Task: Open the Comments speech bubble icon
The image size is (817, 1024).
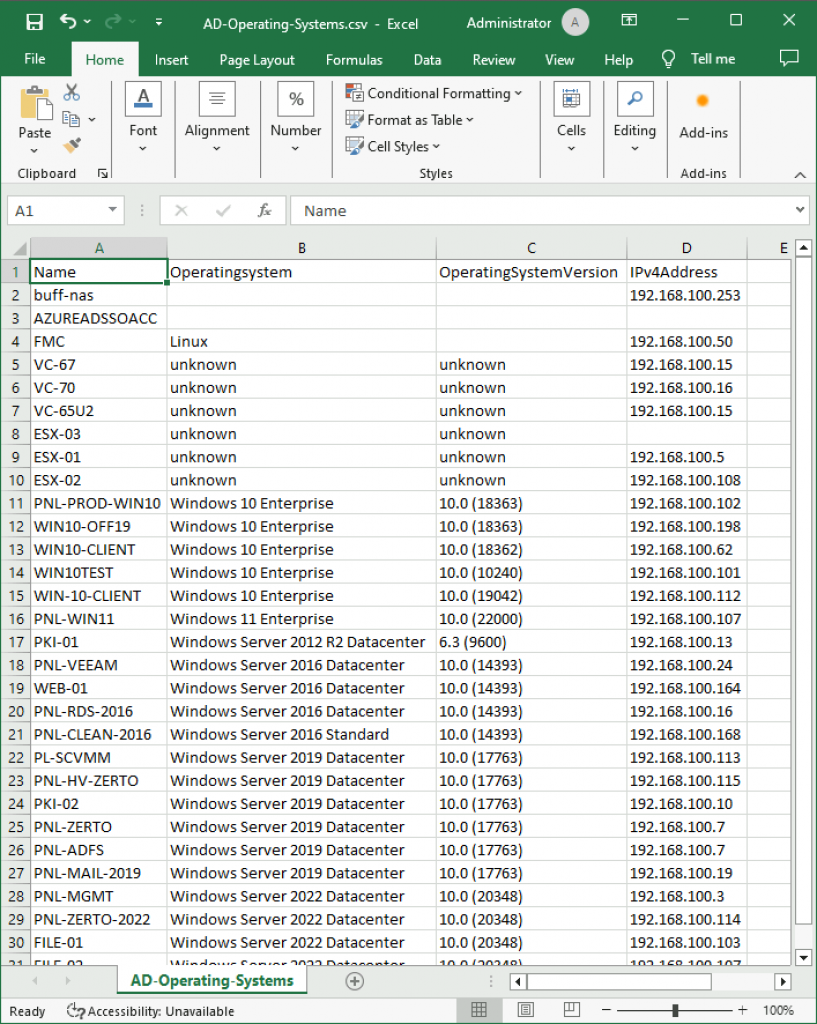Action: [x=788, y=59]
